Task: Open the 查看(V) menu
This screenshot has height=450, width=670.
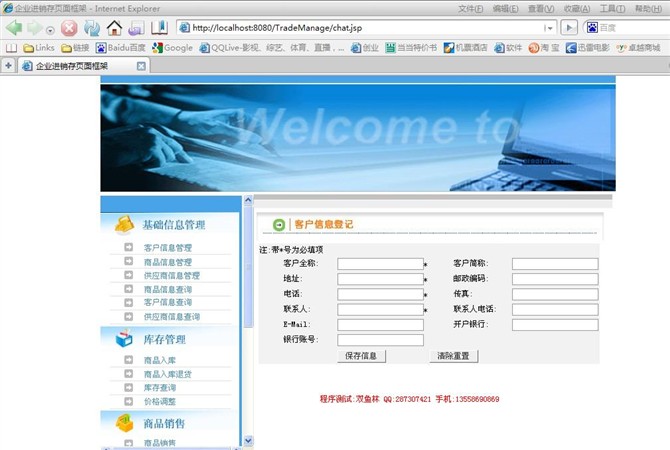Action: click(541, 9)
